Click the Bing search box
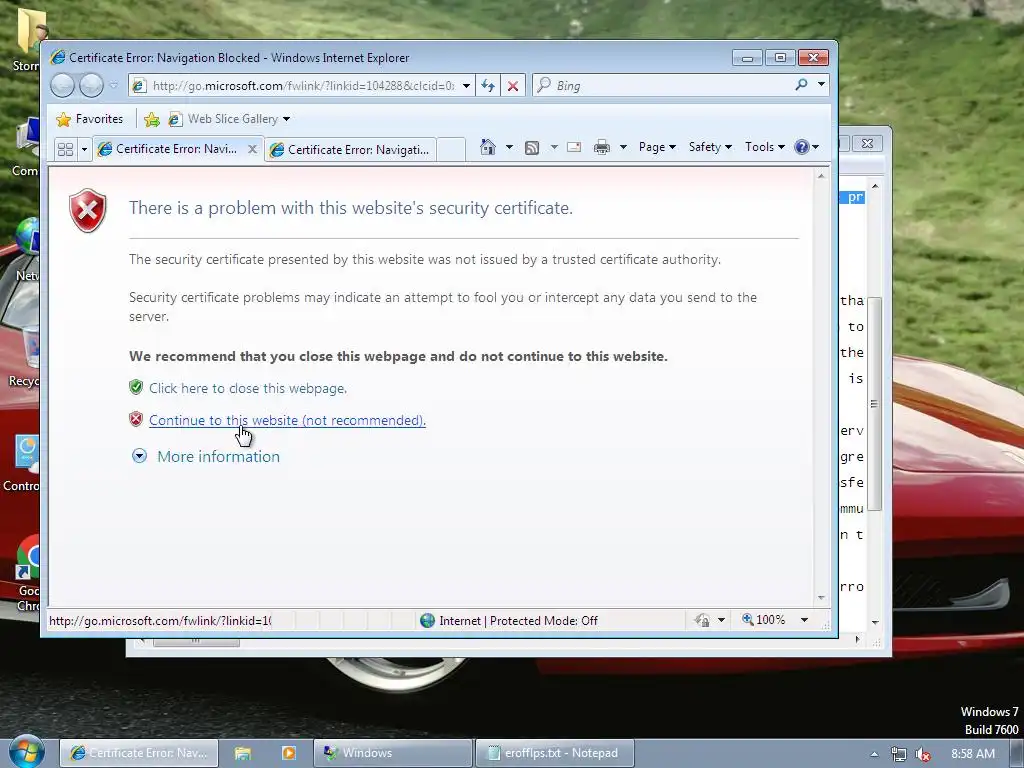Image resolution: width=1024 pixels, height=768 pixels. (663, 86)
